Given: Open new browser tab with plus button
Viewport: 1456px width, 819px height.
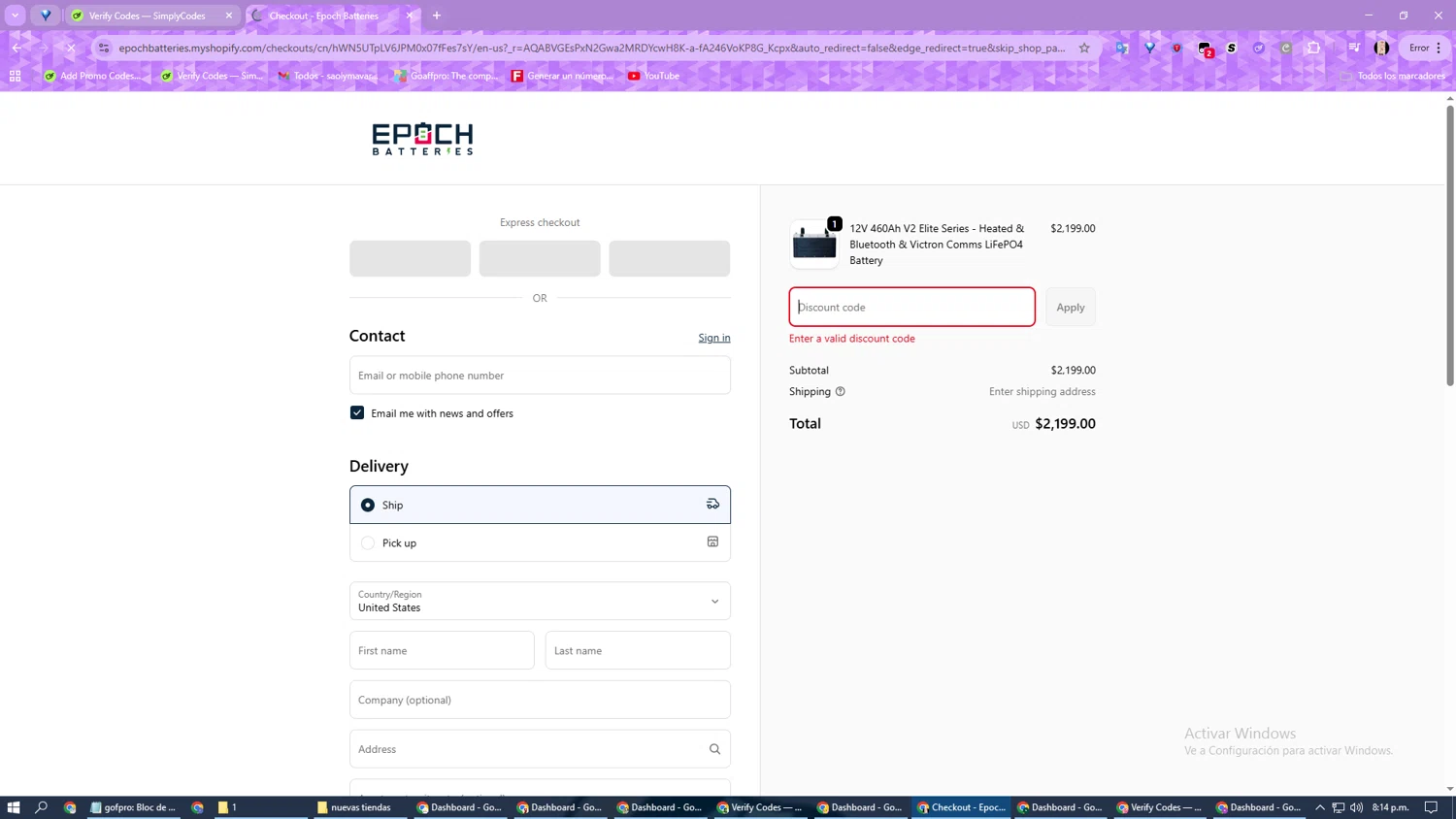Looking at the screenshot, I should tap(437, 16).
